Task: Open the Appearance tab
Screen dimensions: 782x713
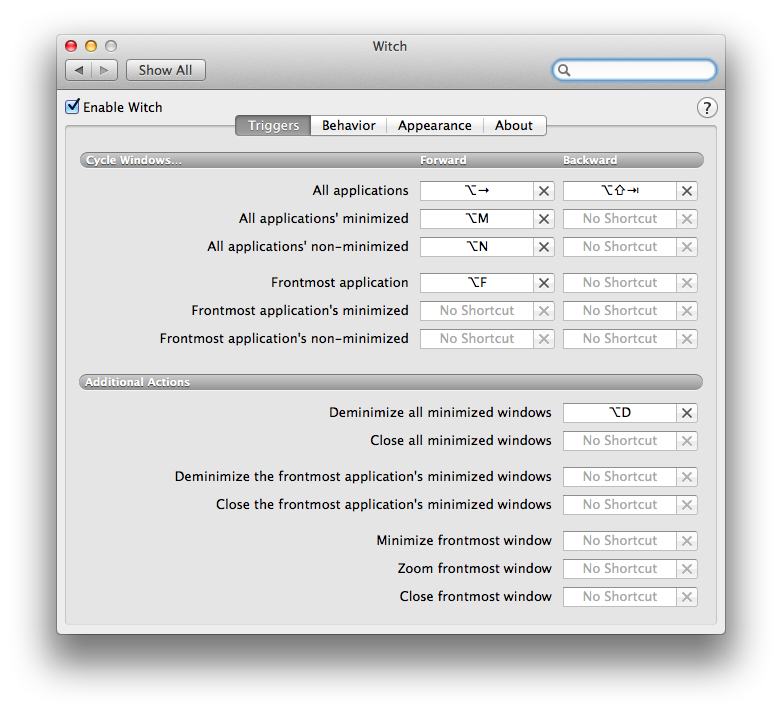Action: tap(434, 125)
